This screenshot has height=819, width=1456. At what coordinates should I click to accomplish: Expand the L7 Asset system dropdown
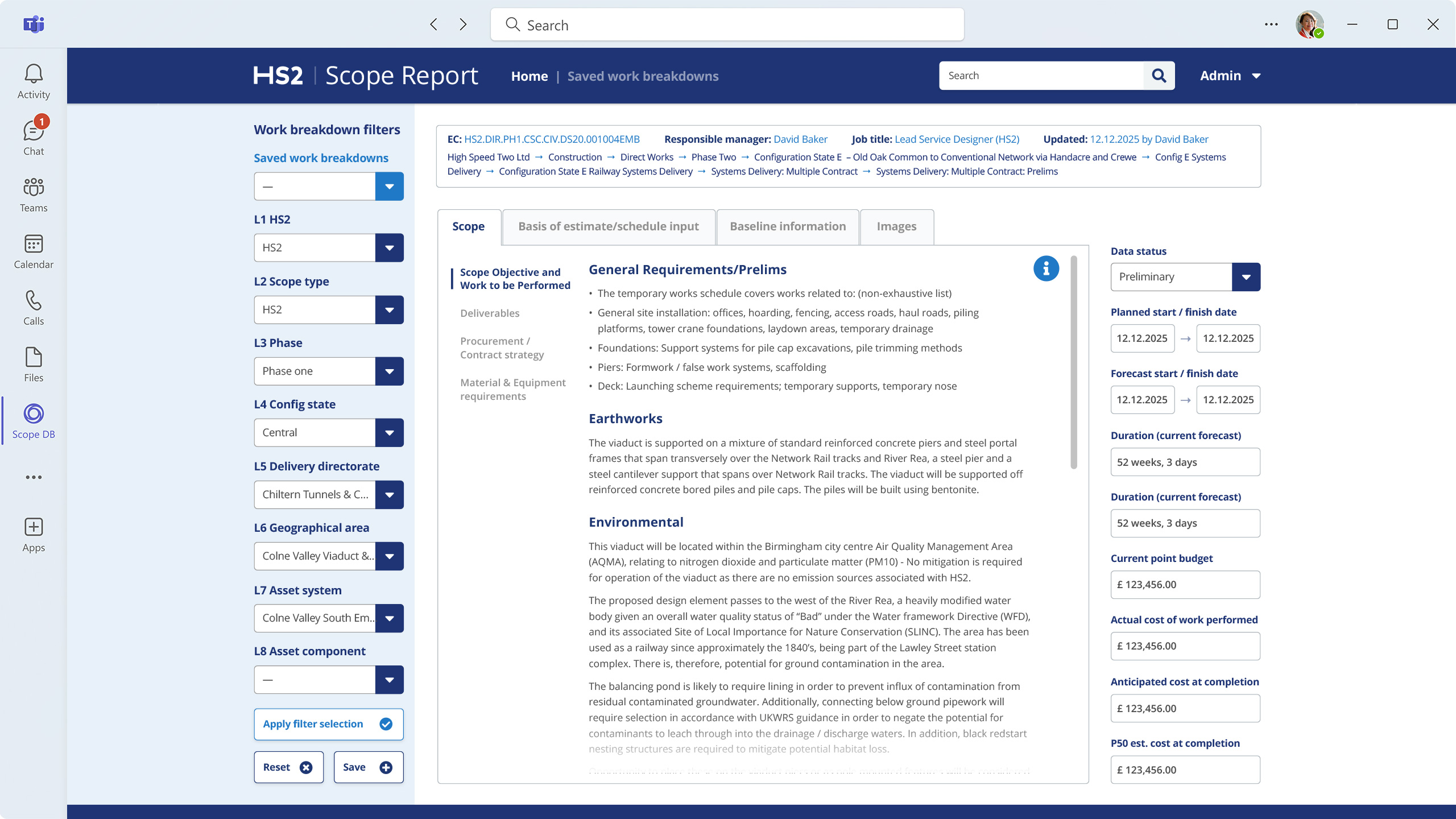coord(389,618)
